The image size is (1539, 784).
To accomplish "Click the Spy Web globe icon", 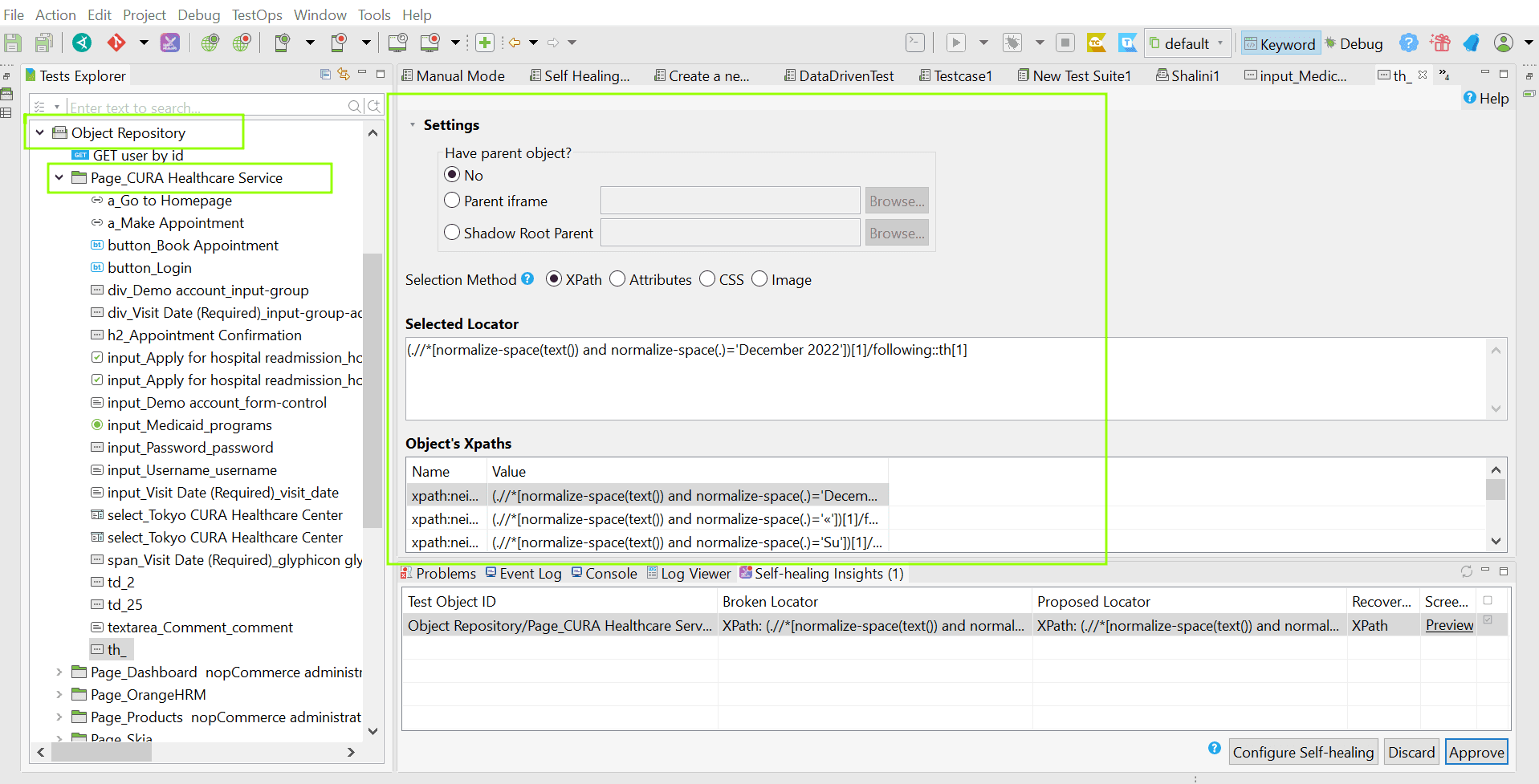I will (x=210, y=43).
